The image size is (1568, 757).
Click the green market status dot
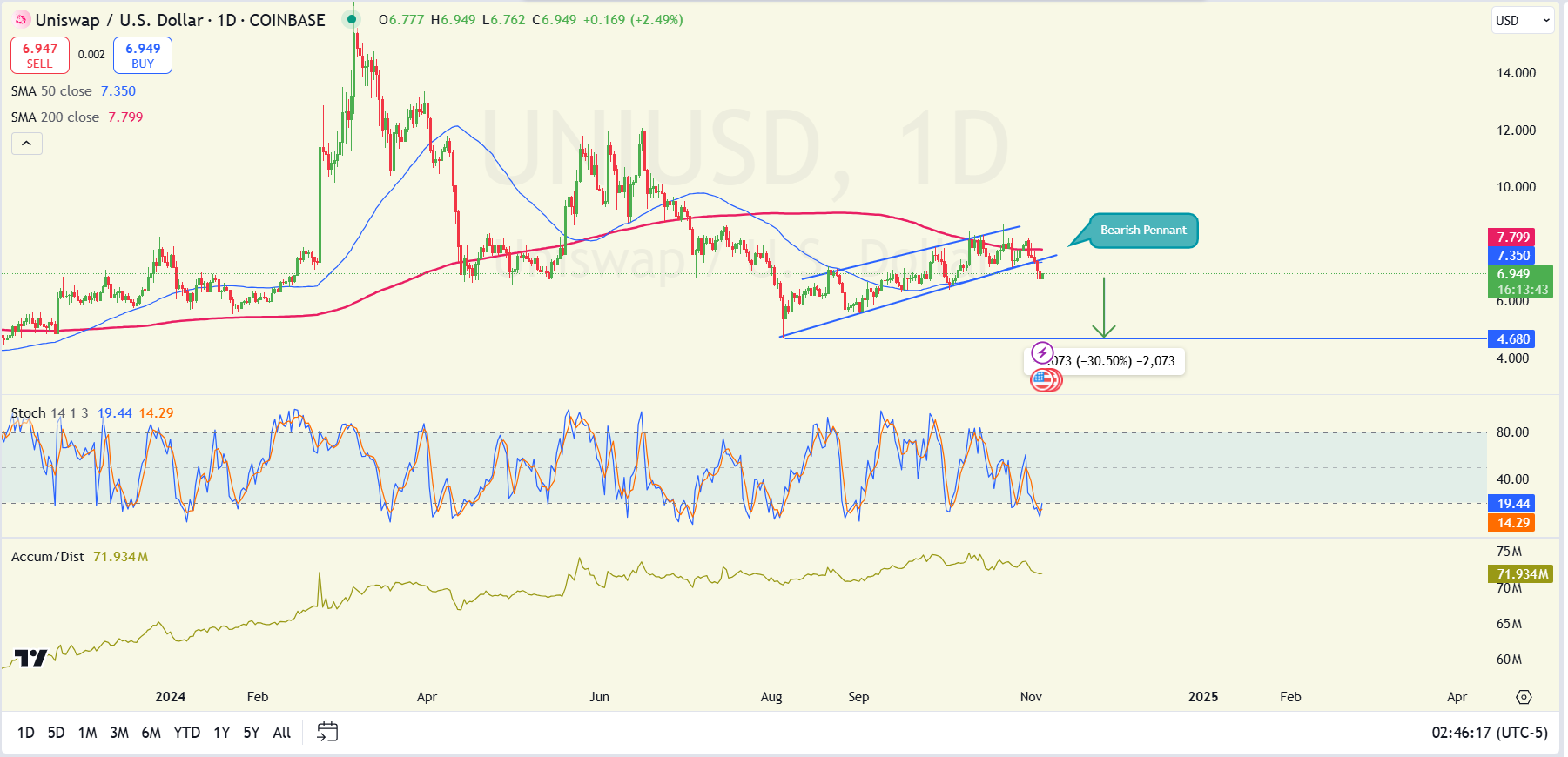coord(351,19)
